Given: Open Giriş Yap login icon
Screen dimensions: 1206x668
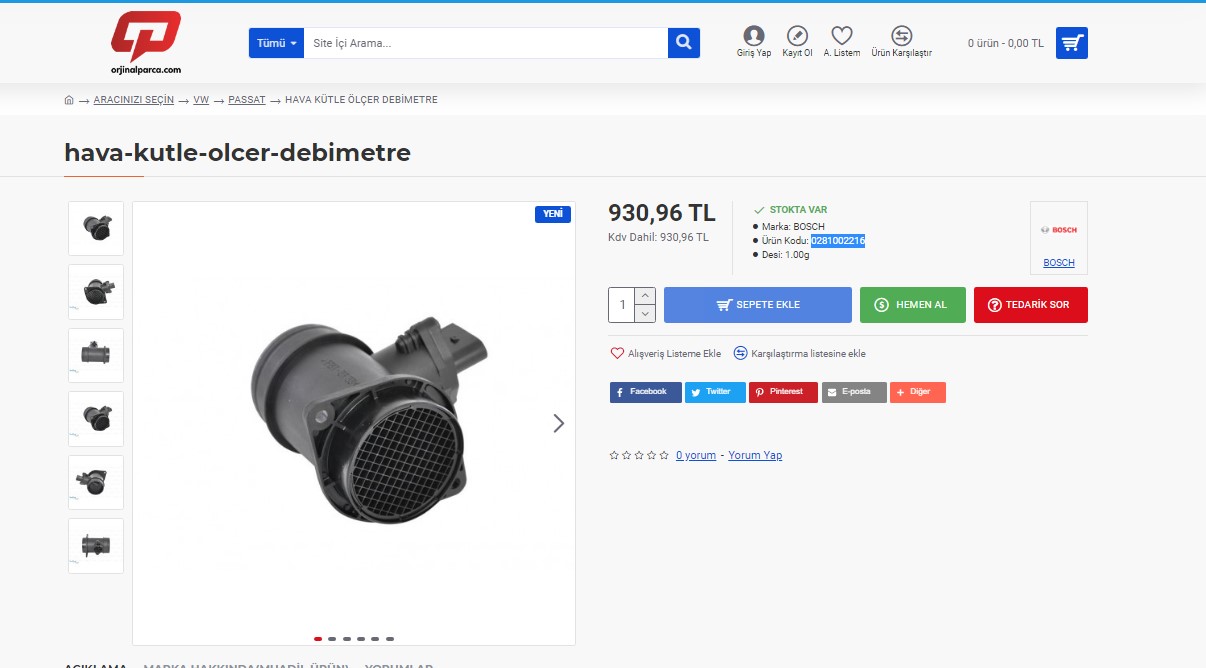Looking at the screenshot, I should pyautogui.click(x=754, y=36).
